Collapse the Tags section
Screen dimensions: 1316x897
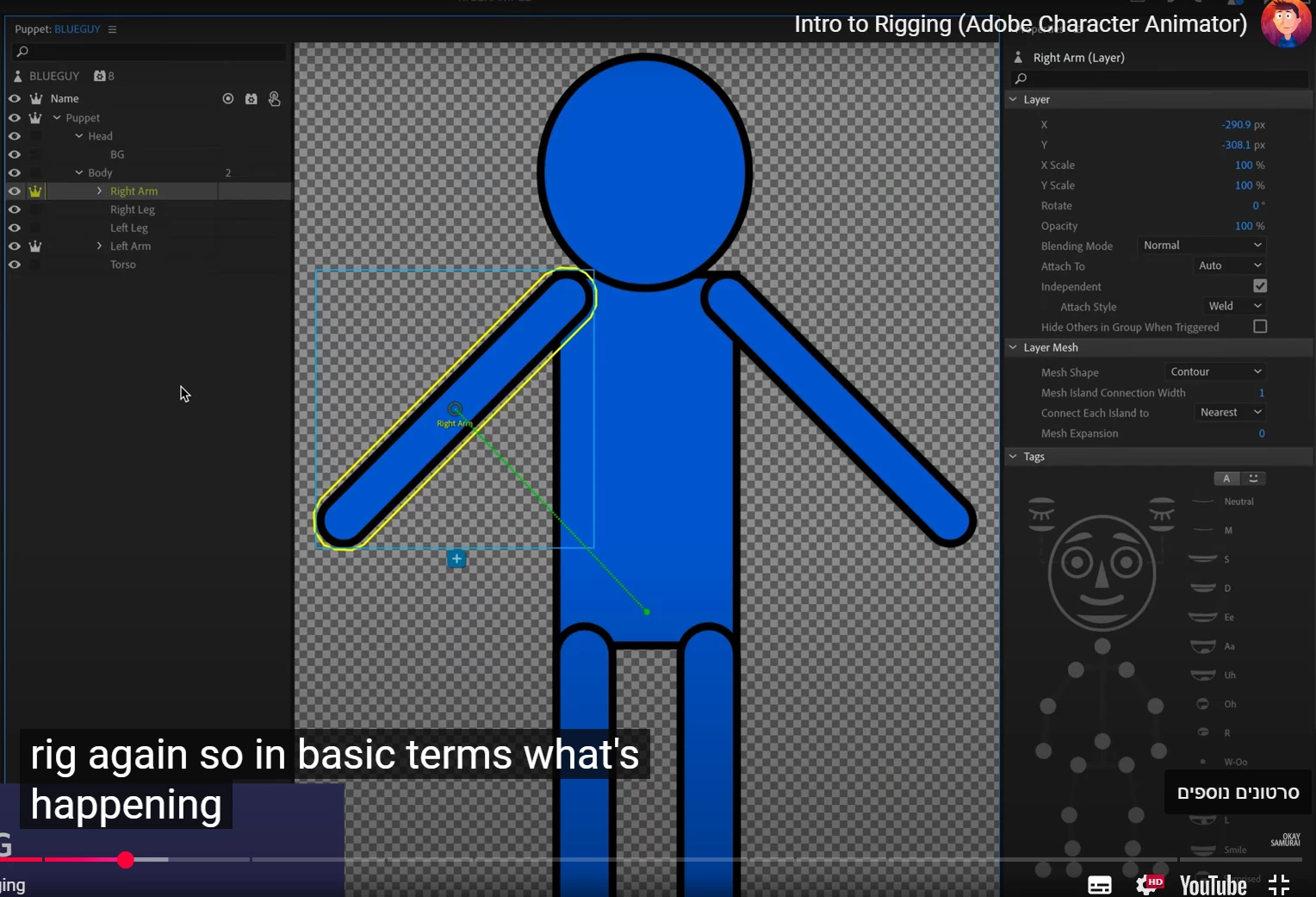[1013, 457]
